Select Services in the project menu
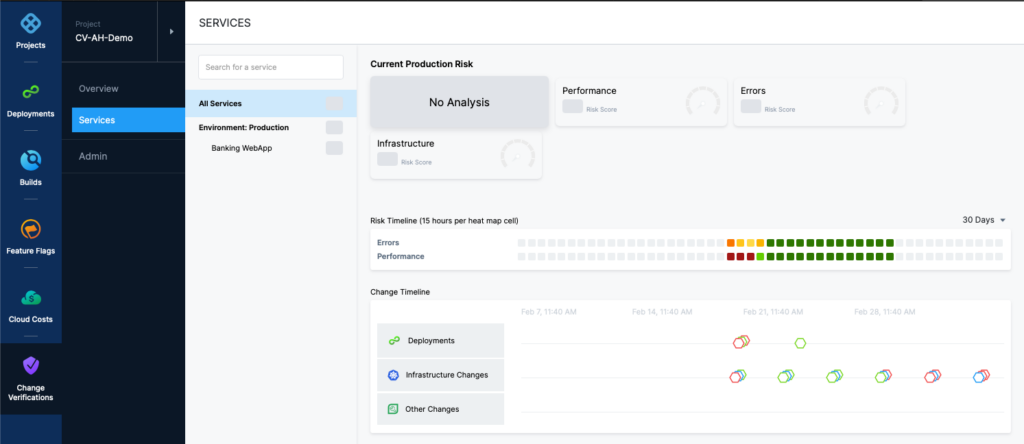This screenshot has width=1024, height=444. coord(129,120)
